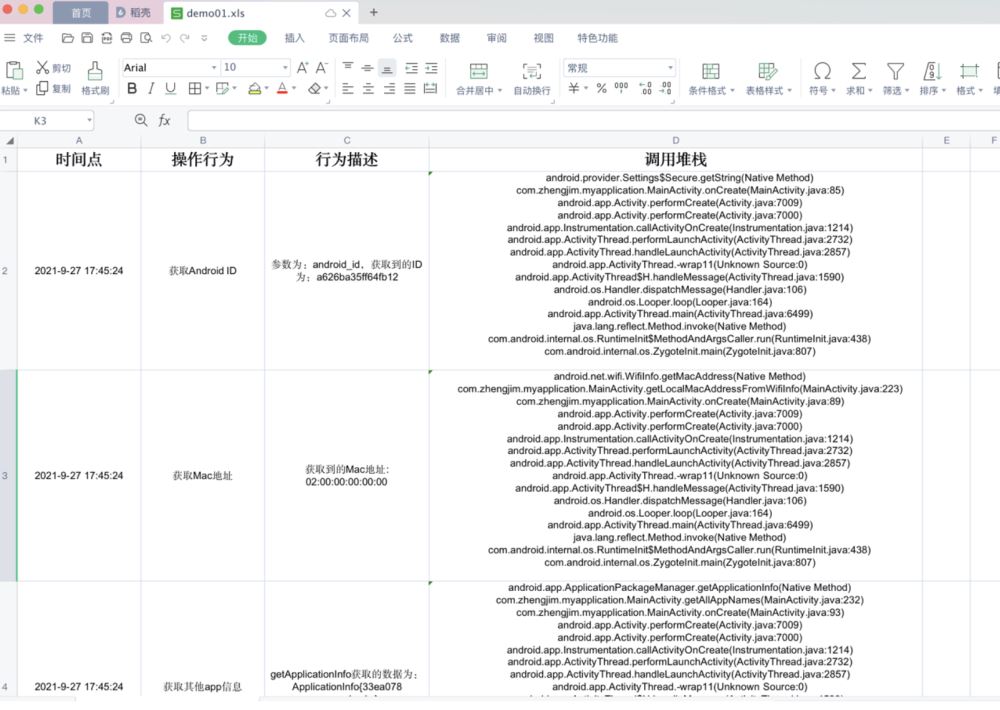Expand the 合并居中 merge options
Screen dimensions: 1000x710
tap(500, 91)
